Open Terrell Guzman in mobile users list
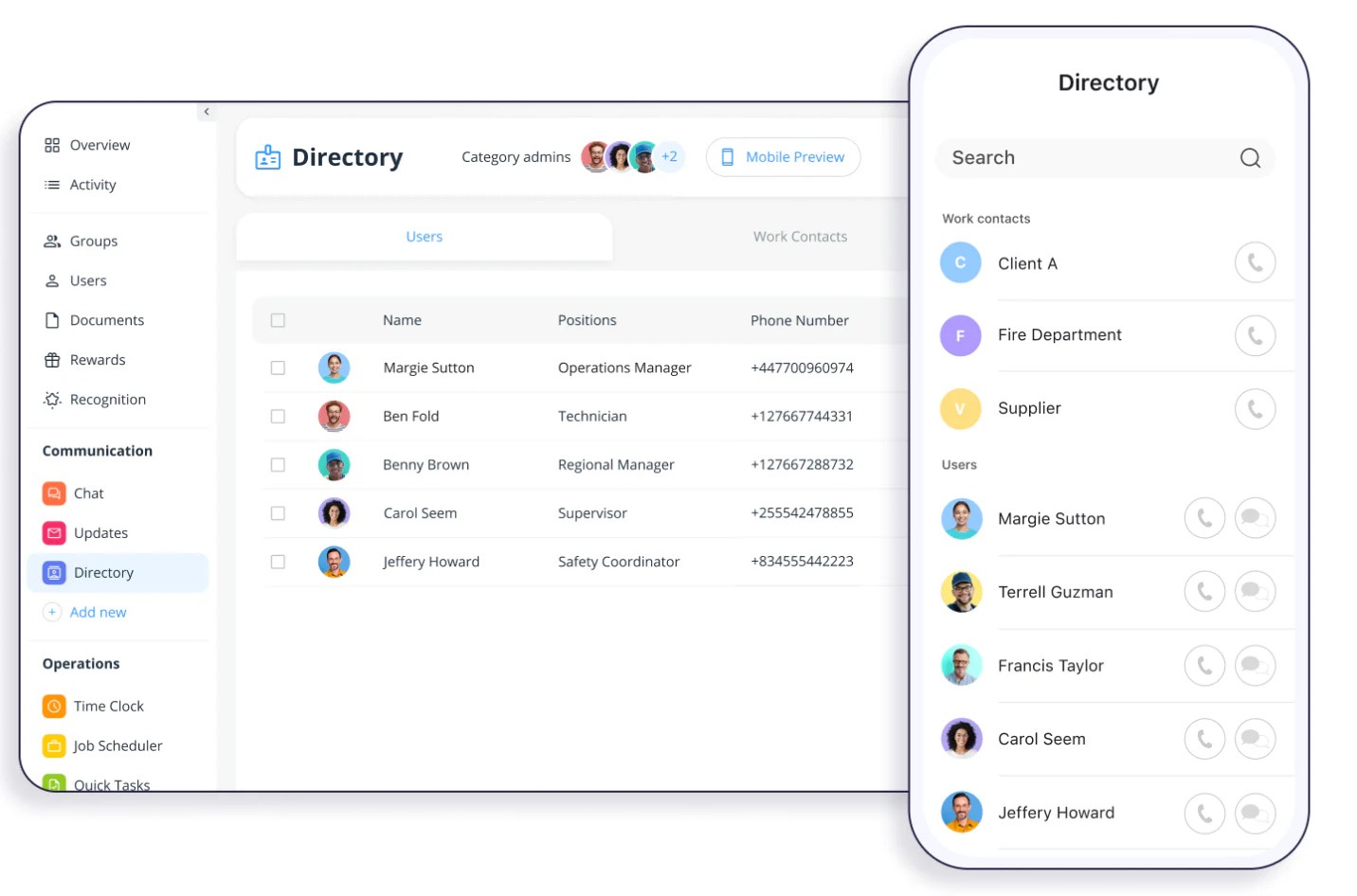 point(1055,592)
